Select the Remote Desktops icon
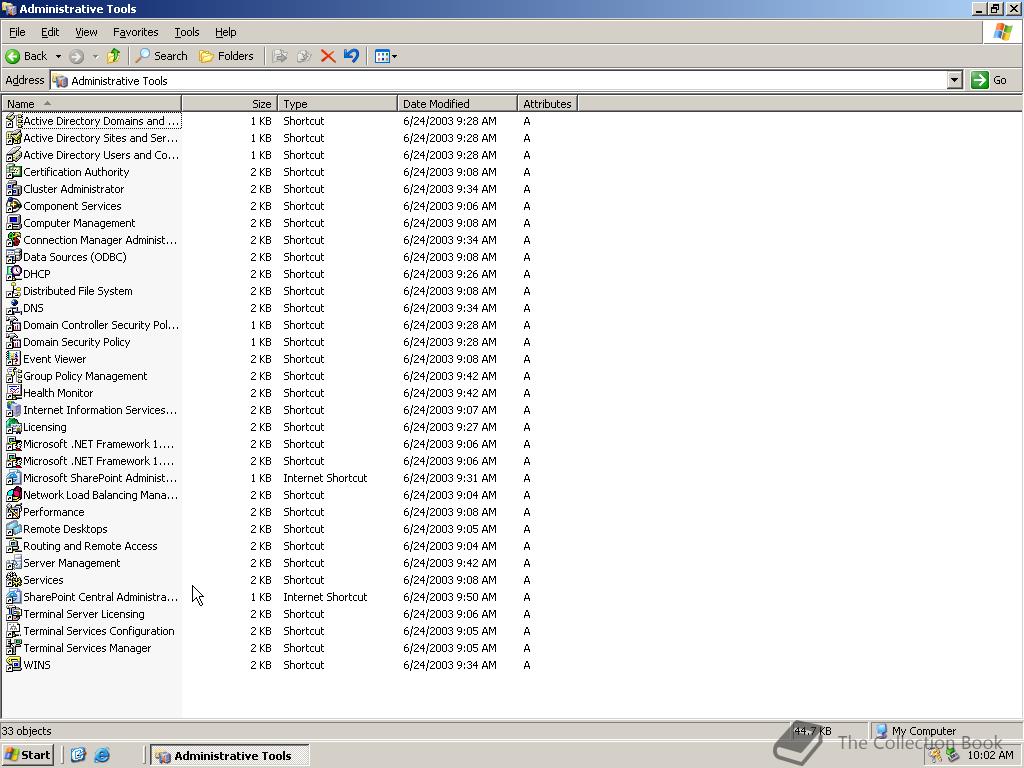The width and height of the screenshot is (1024, 768). point(14,528)
